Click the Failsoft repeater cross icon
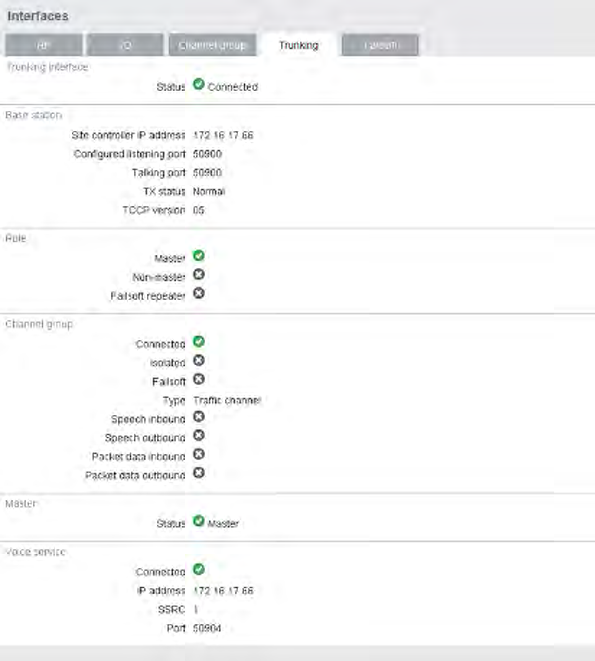The height and width of the screenshot is (661, 595). pos(199,293)
